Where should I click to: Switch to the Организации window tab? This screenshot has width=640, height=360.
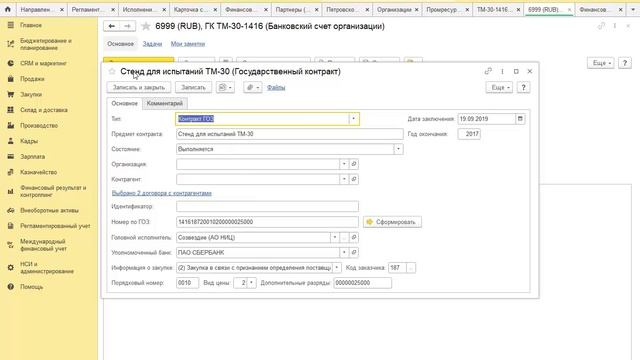(x=398, y=9)
